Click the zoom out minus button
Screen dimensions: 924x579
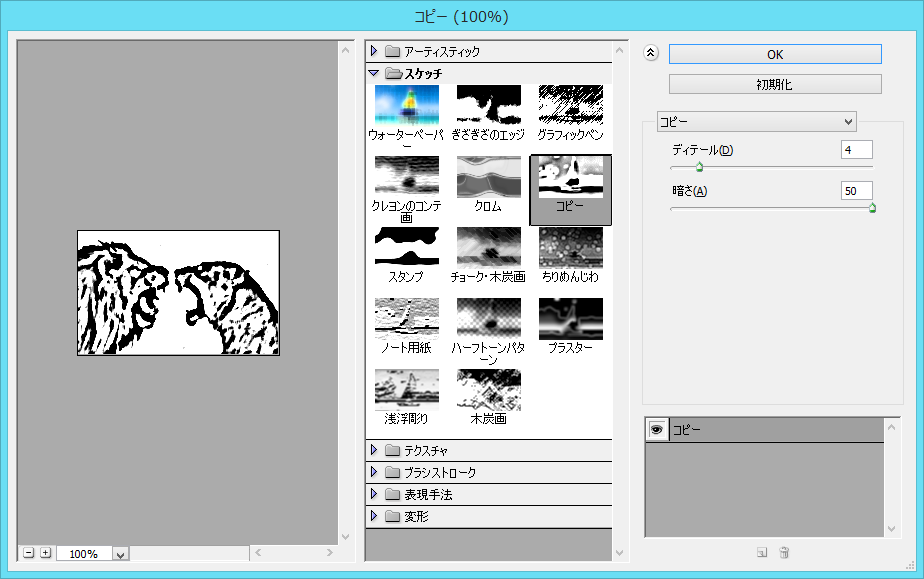(x=29, y=553)
